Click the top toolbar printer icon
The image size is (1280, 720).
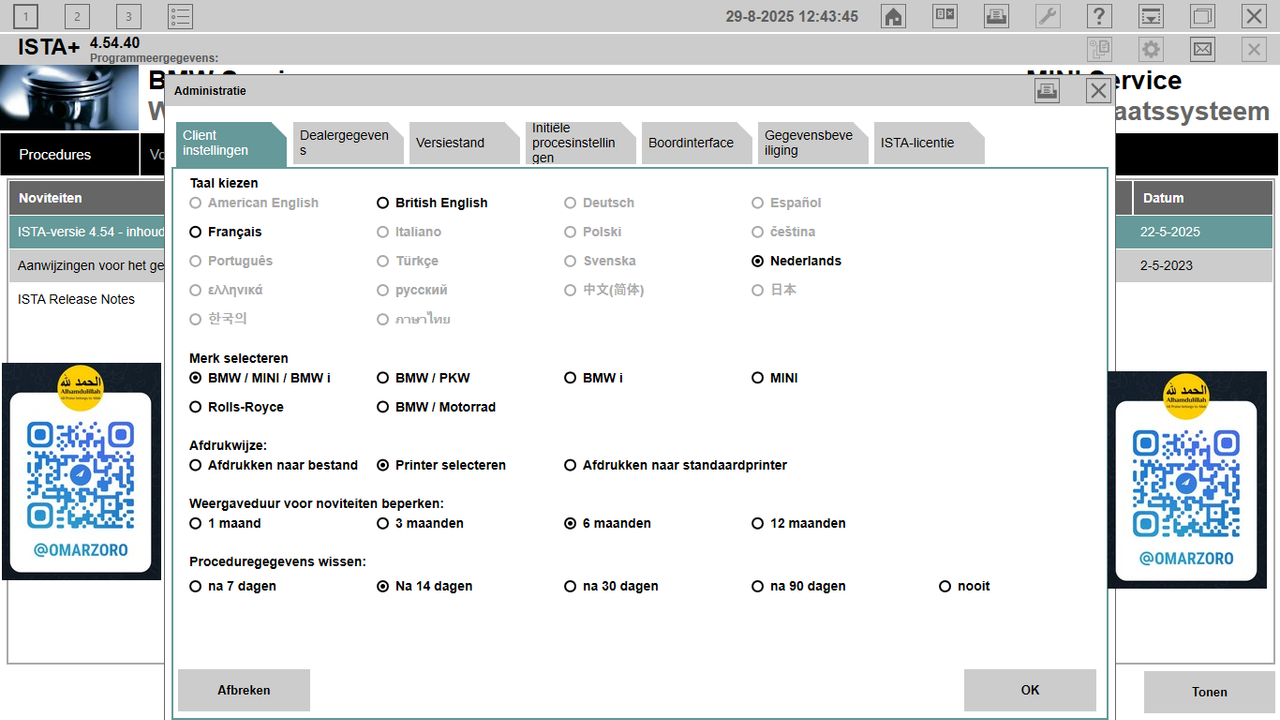pyautogui.click(x=996, y=16)
